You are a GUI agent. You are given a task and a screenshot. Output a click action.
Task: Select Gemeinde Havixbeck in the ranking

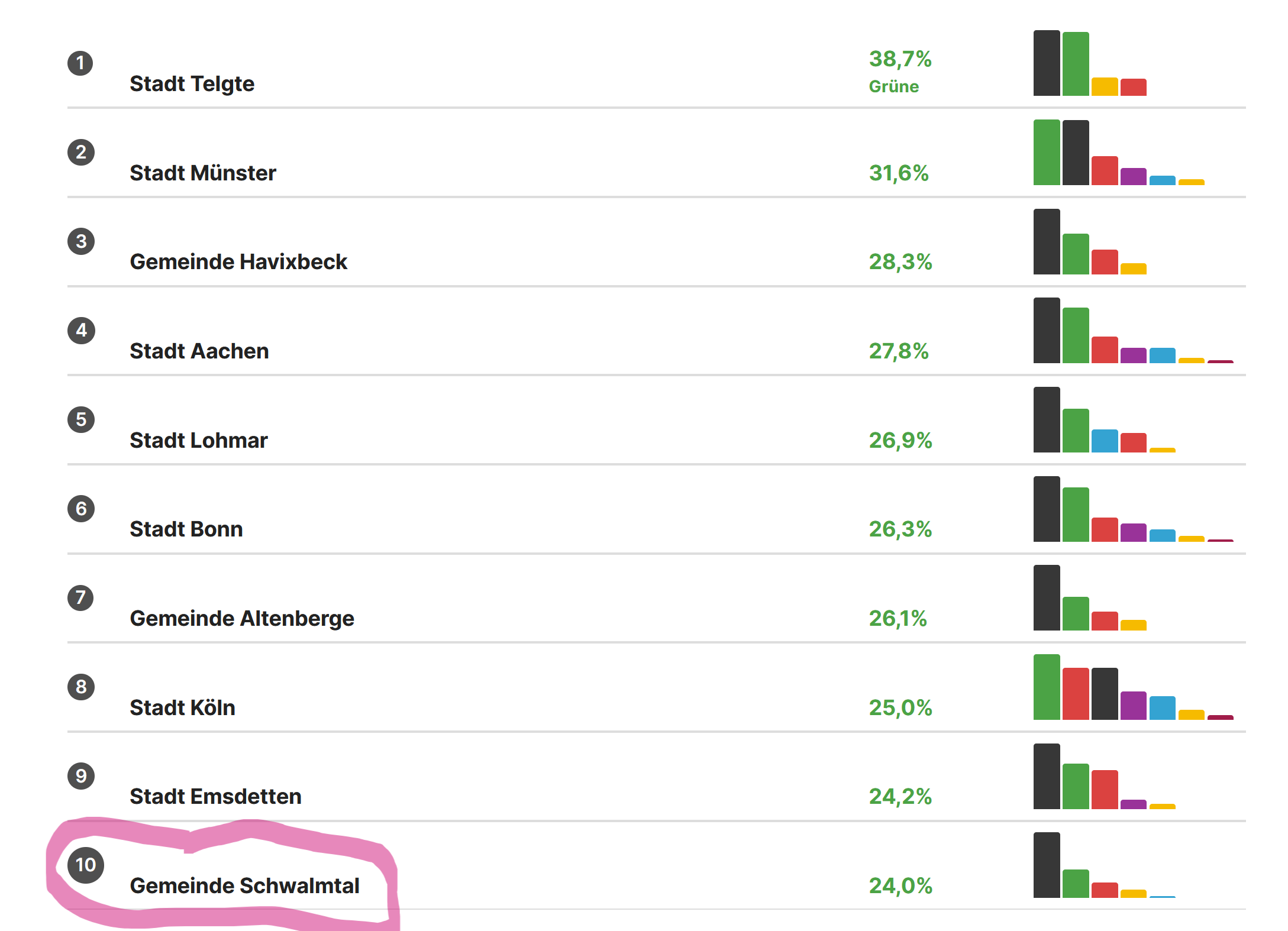[x=238, y=262]
